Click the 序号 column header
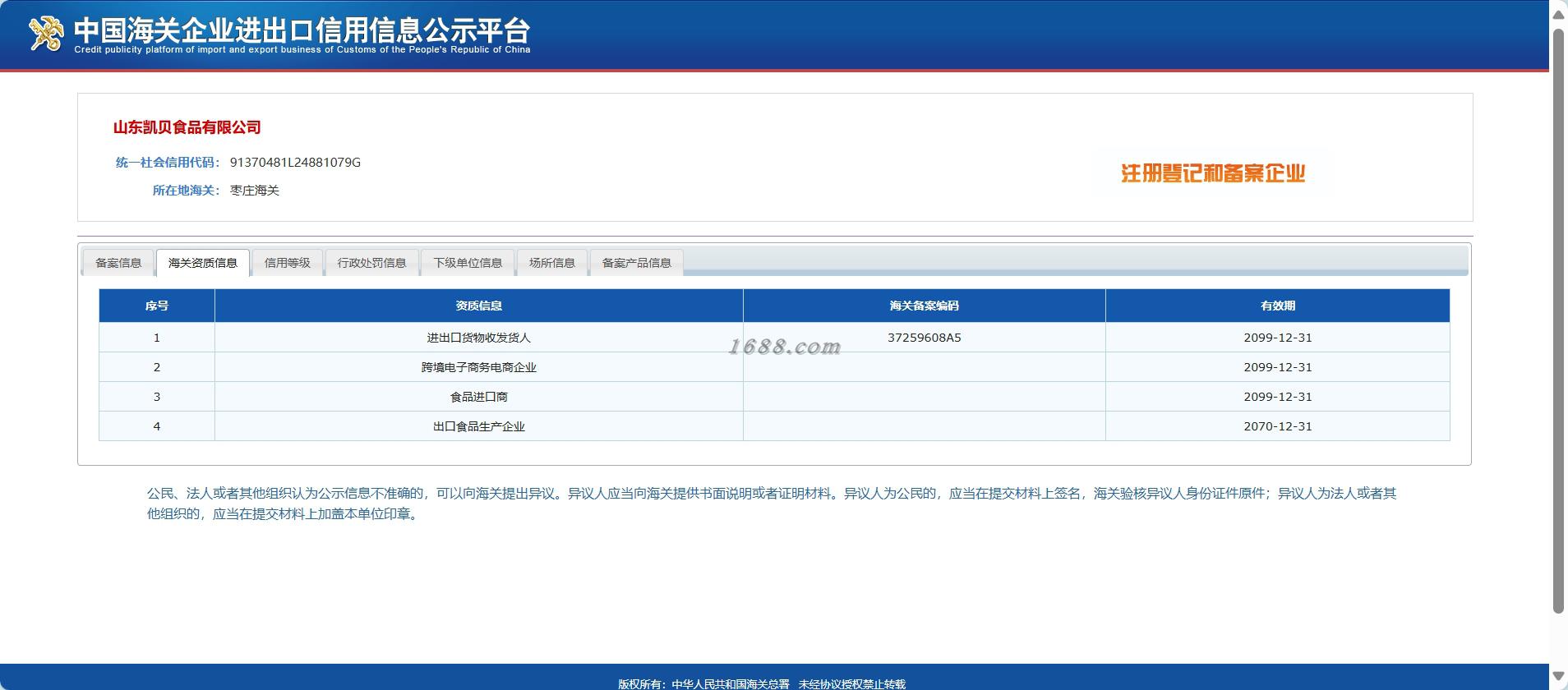The width and height of the screenshot is (1568, 690). pos(157,306)
